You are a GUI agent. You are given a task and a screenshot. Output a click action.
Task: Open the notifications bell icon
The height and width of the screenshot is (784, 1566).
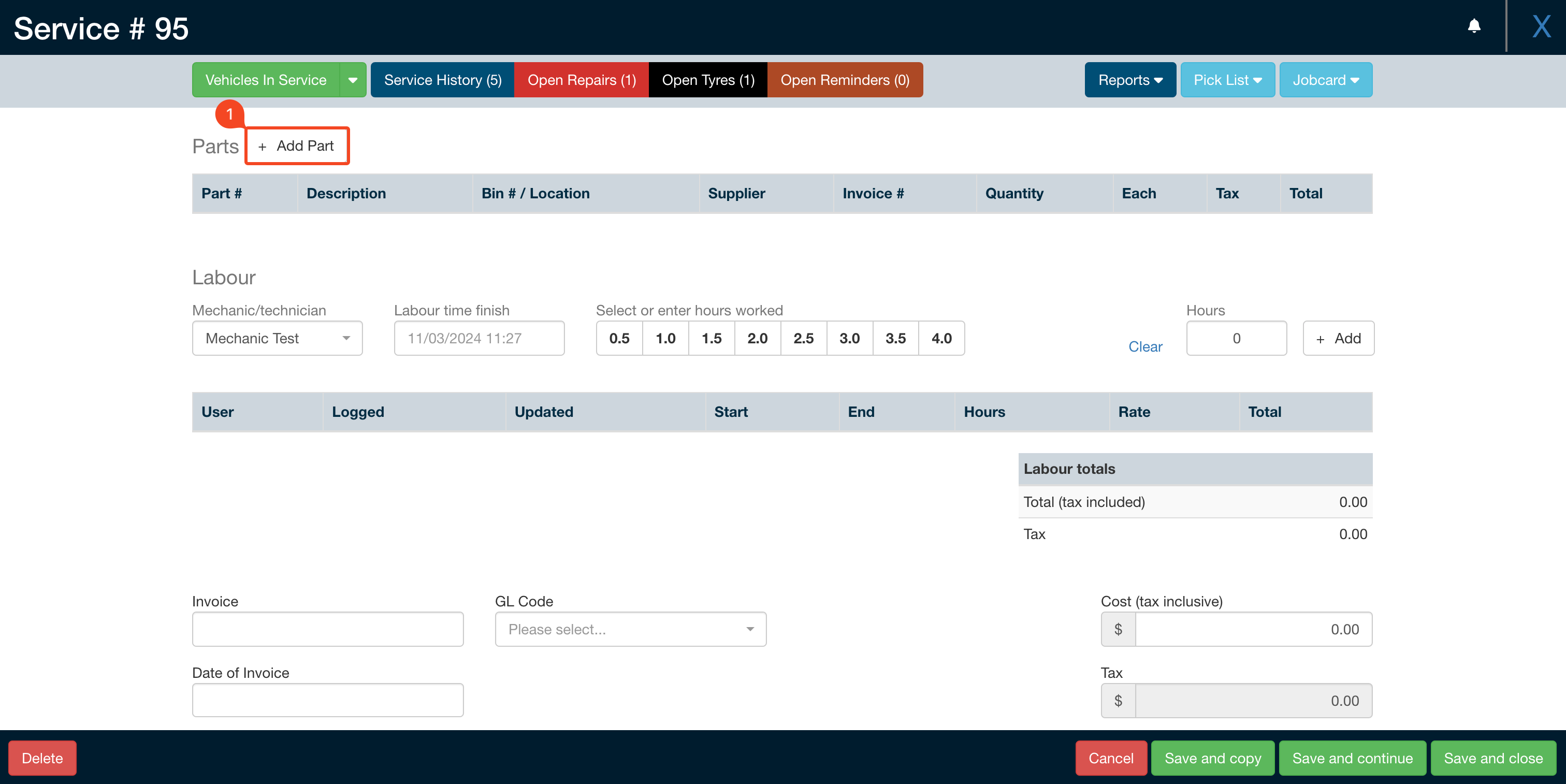1474,26
